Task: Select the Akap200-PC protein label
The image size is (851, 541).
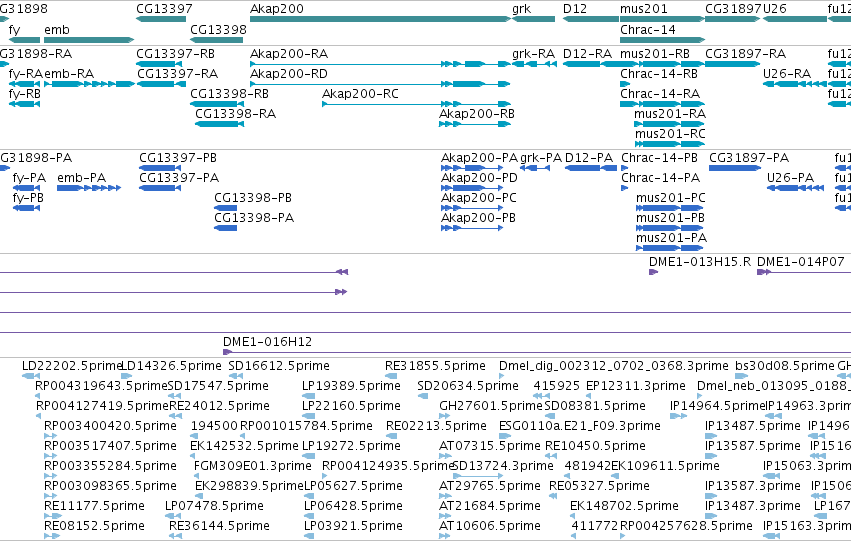Action: (479, 198)
